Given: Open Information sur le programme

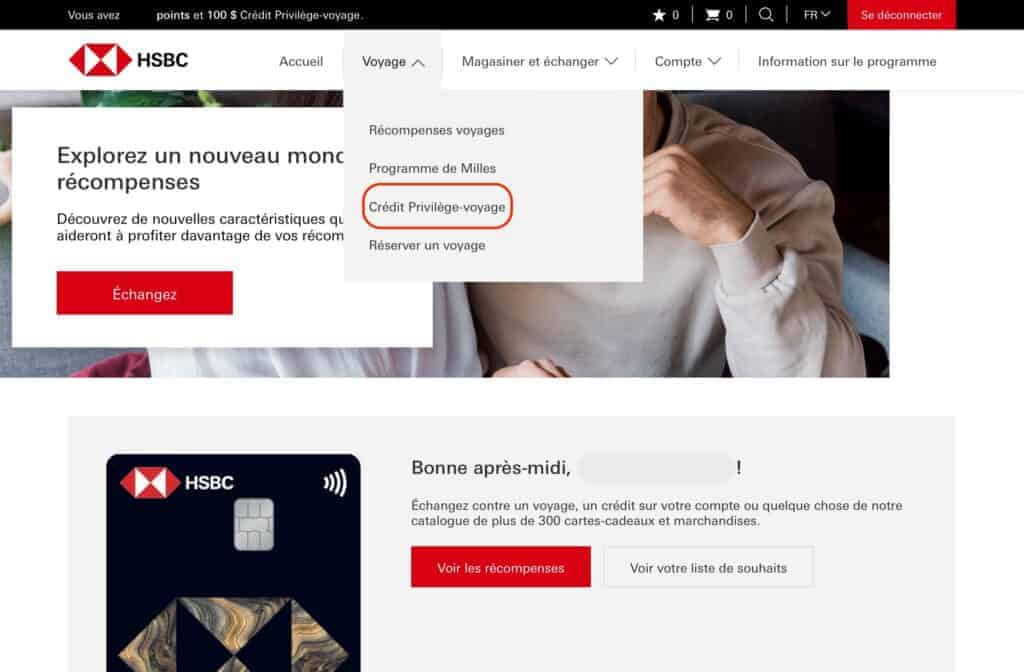Looking at the screenshot, I should (847, 60).
